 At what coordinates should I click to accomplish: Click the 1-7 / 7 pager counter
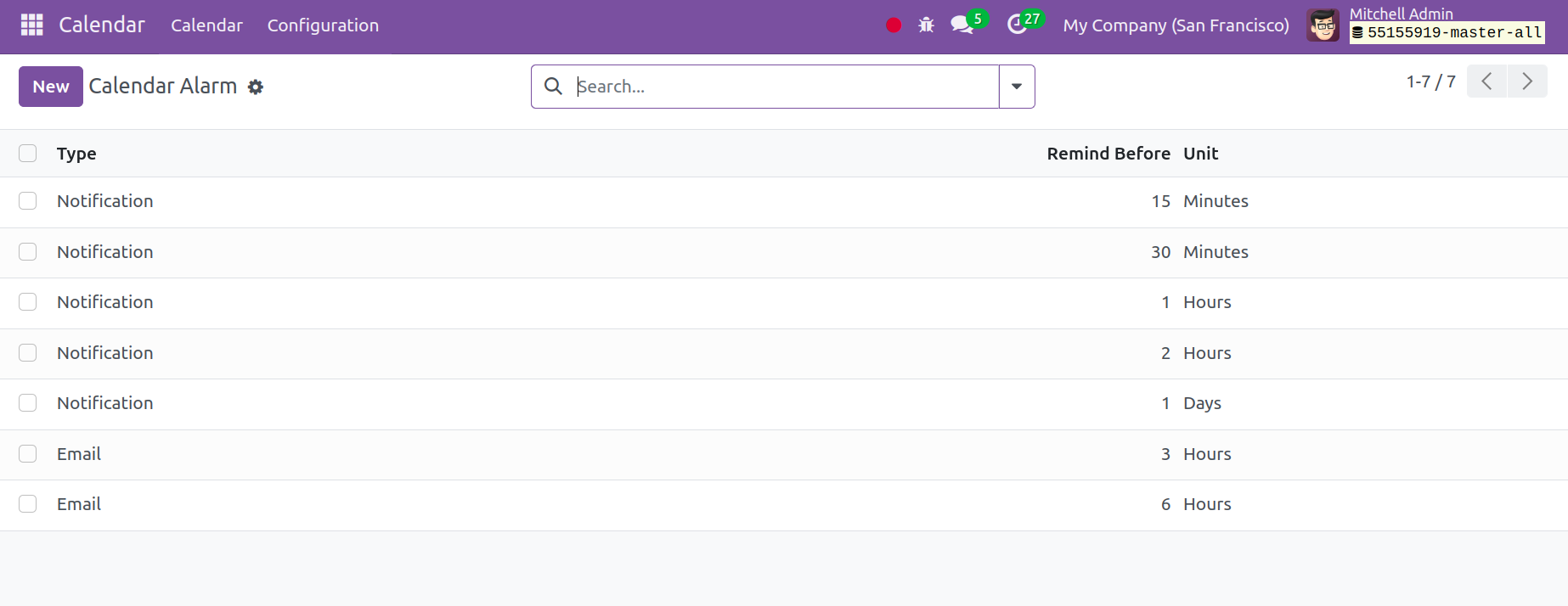1430,81
